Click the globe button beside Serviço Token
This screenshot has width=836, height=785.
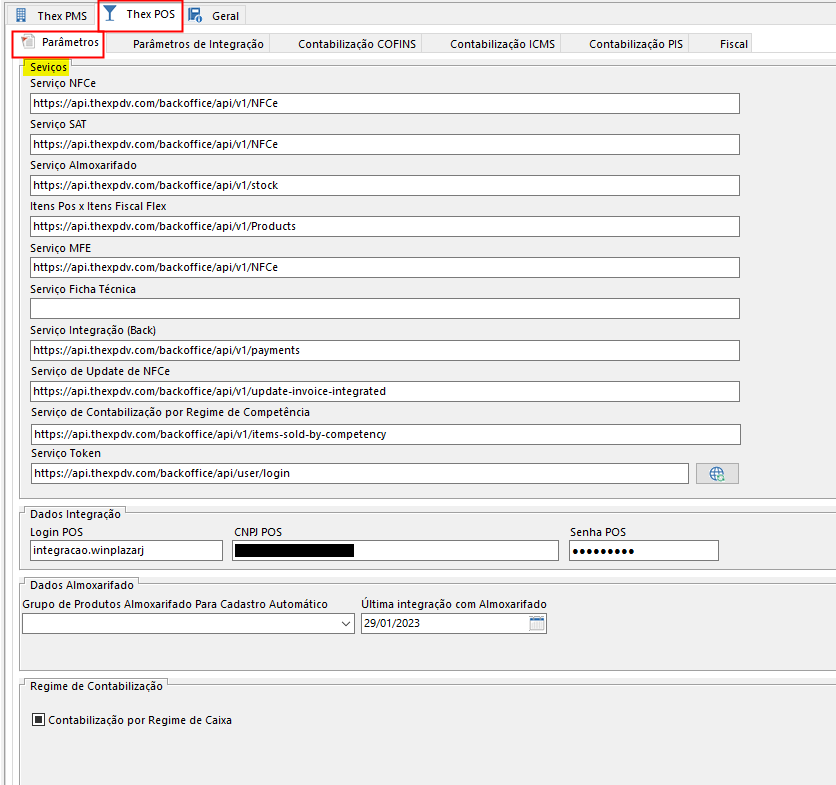tap(717, 474)
